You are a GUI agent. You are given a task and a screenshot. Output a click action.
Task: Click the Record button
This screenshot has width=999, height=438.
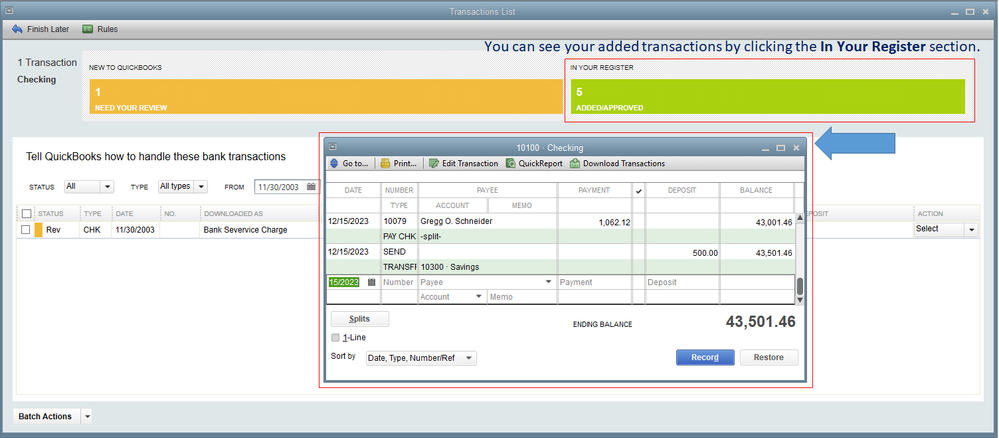click(705, 357)
